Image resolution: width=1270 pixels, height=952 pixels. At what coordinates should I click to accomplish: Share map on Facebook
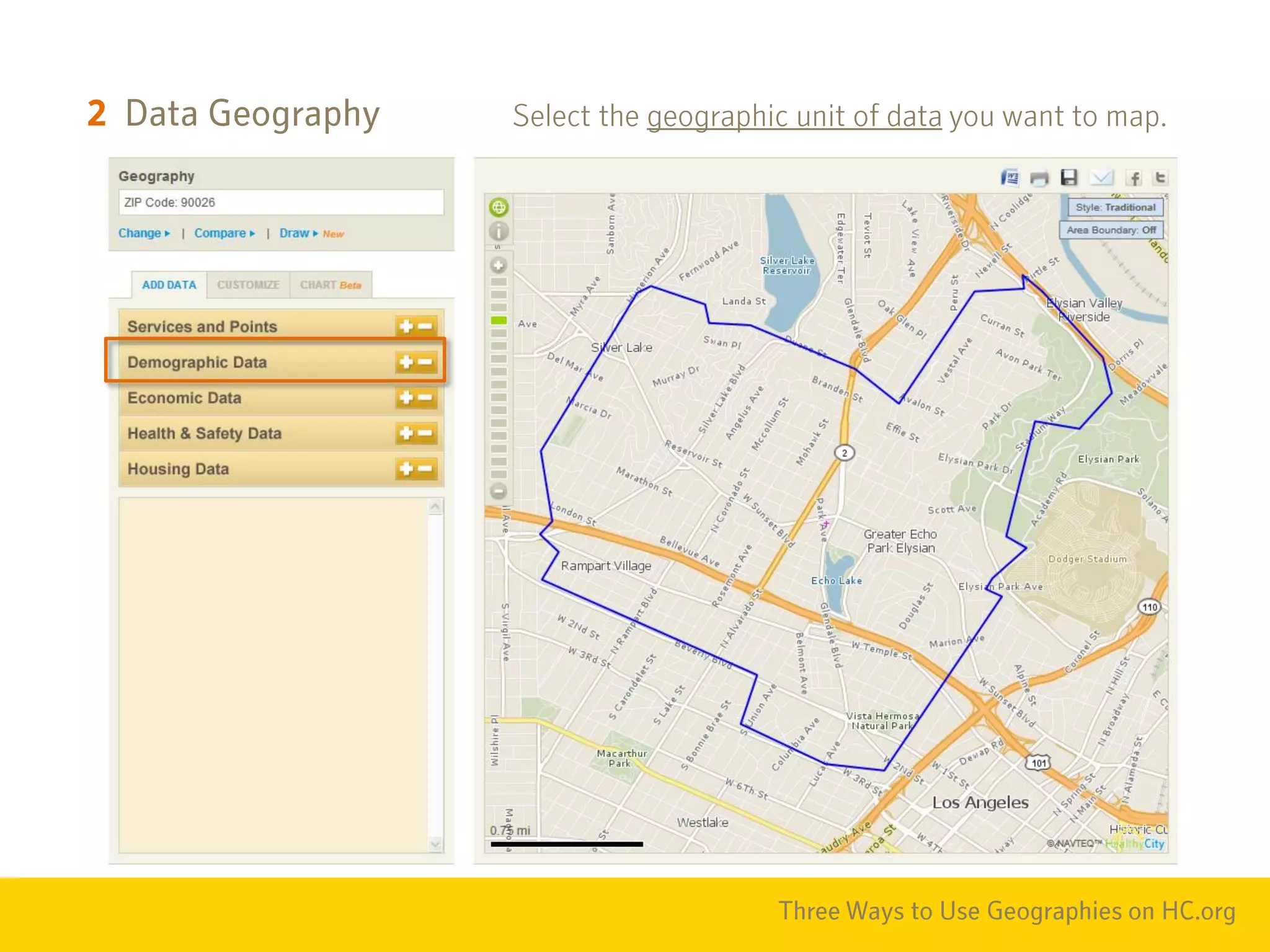1134,178
